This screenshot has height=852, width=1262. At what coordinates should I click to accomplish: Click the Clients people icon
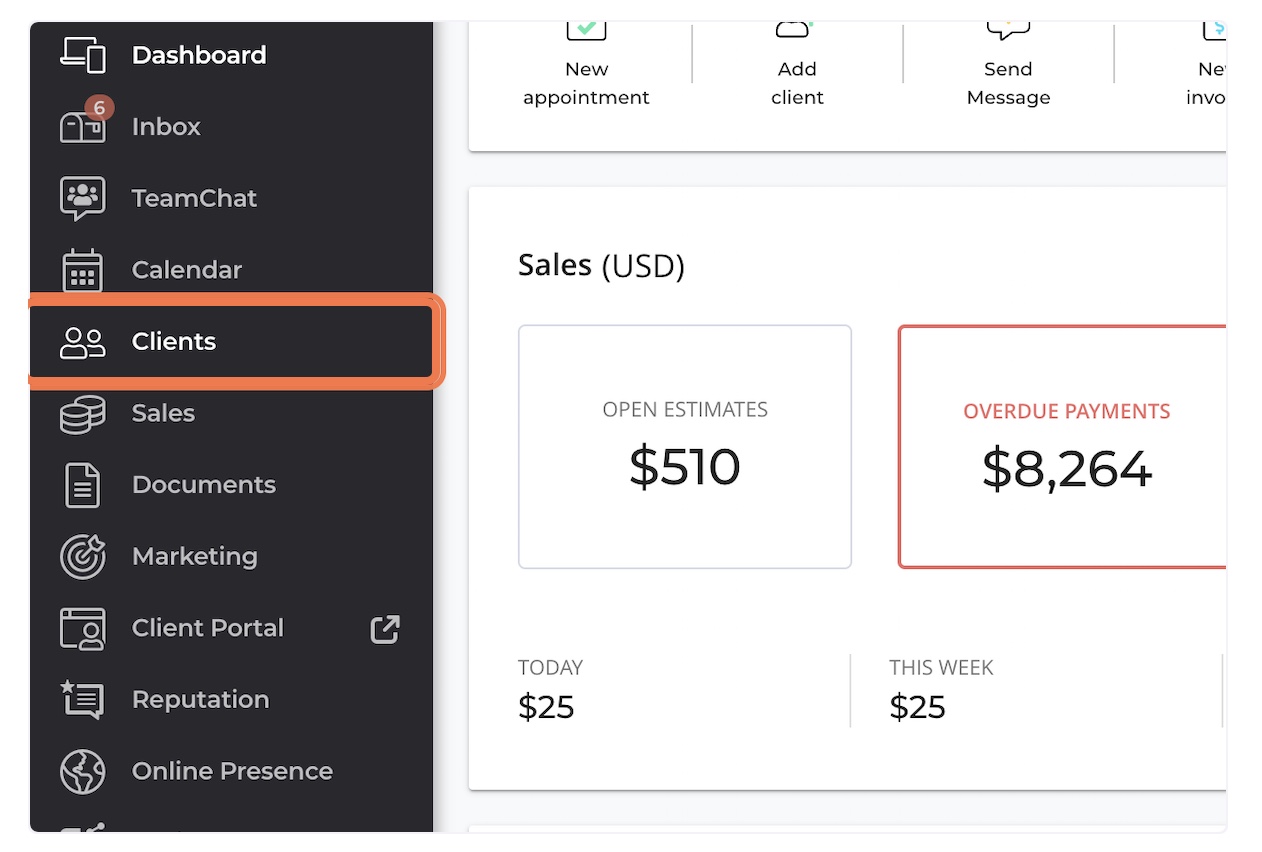pyautogui.click(x=82, y=342)
